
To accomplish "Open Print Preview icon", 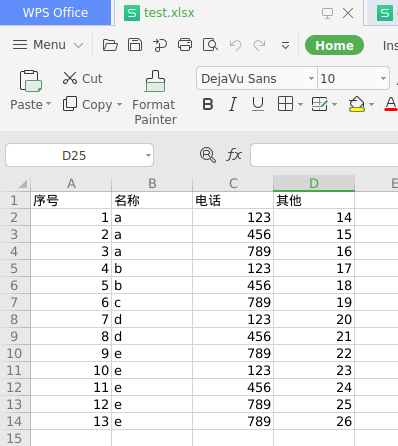I will click(210, 45).
